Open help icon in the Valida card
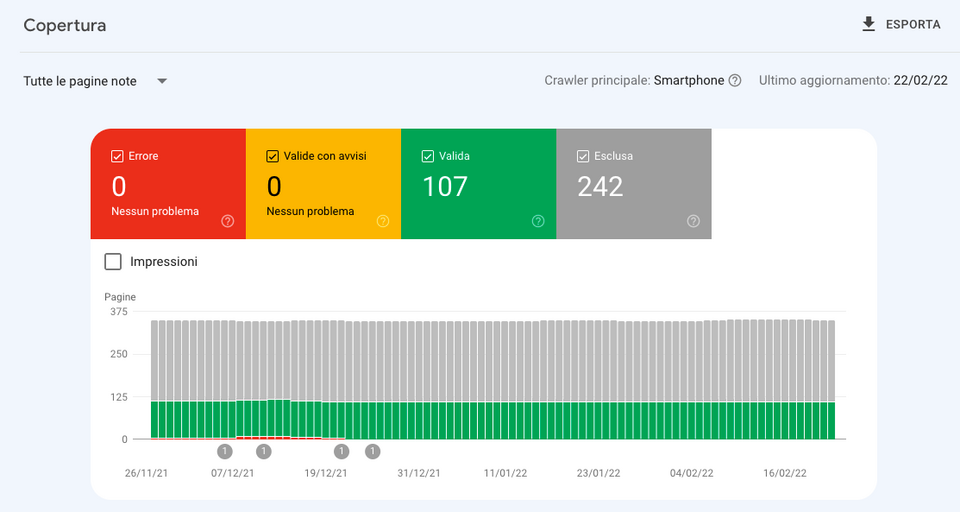The width and height of the screenshot is (960, 512). pyautogui.click(x=538, y=221)
